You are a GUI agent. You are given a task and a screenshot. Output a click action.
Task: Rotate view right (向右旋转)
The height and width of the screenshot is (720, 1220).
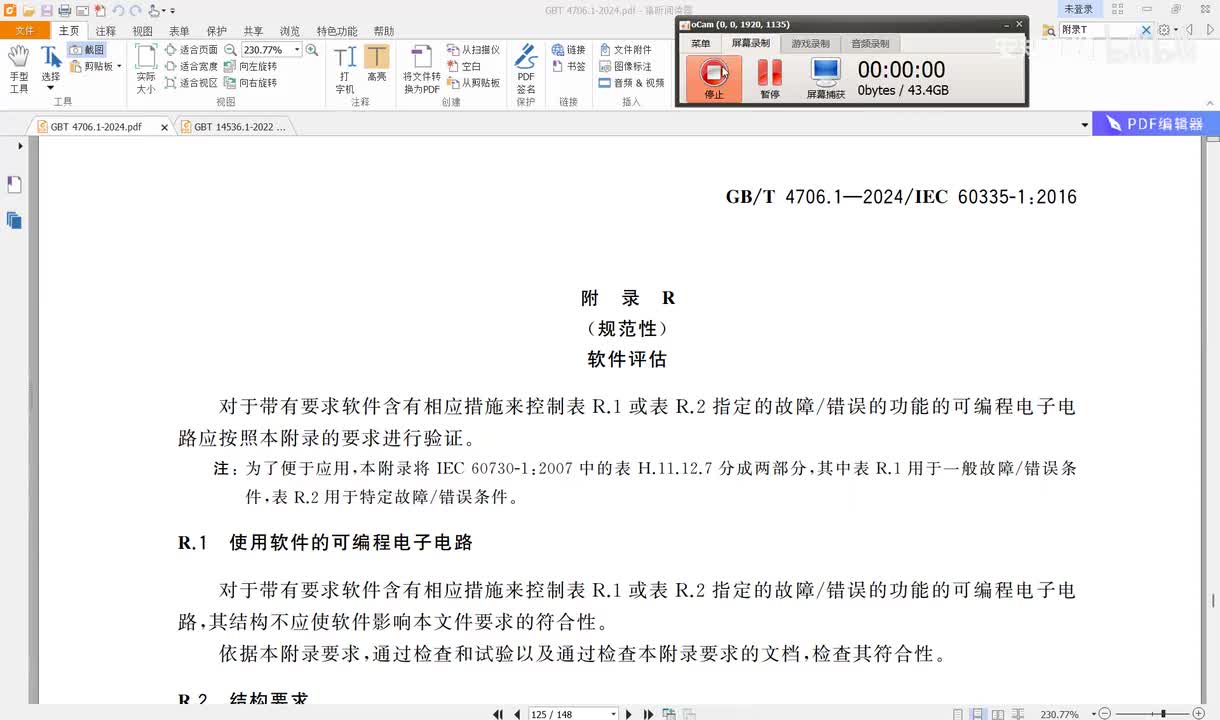point(250,83)
